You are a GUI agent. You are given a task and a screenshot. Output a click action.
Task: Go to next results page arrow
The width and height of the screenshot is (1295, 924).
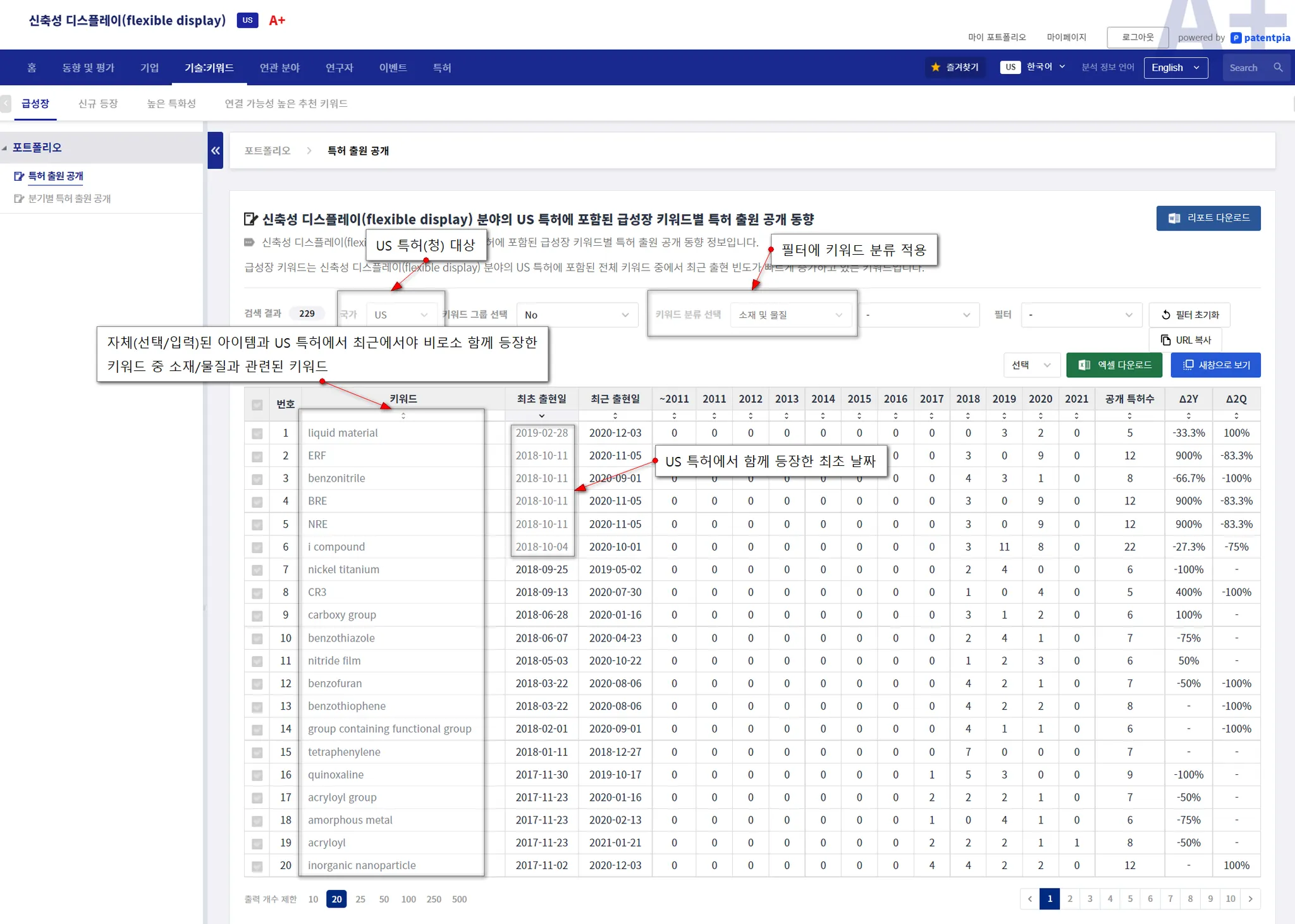(1250, 899)
